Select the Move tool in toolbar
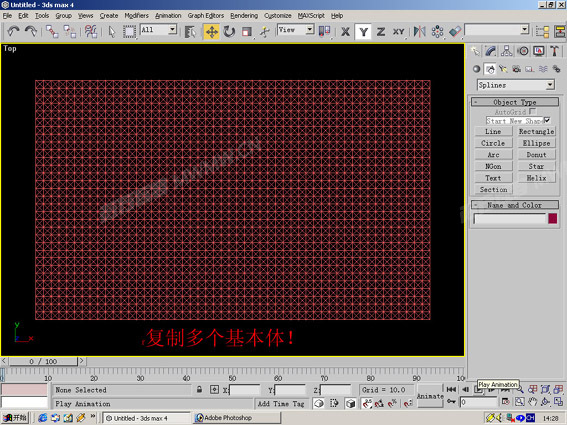 pos(212,32)
